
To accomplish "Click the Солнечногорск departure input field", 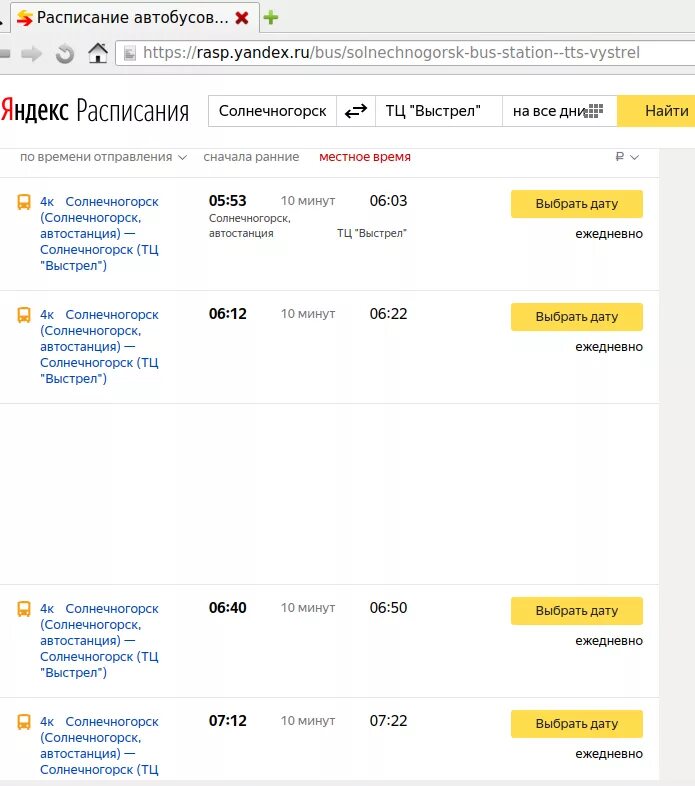I will [272, 111].
